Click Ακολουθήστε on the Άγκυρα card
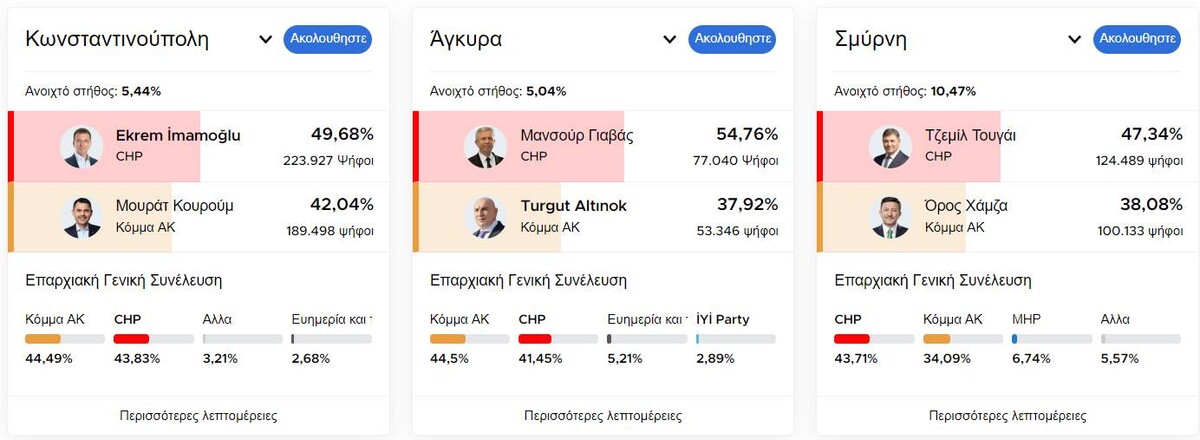 (x=732, y=39)
